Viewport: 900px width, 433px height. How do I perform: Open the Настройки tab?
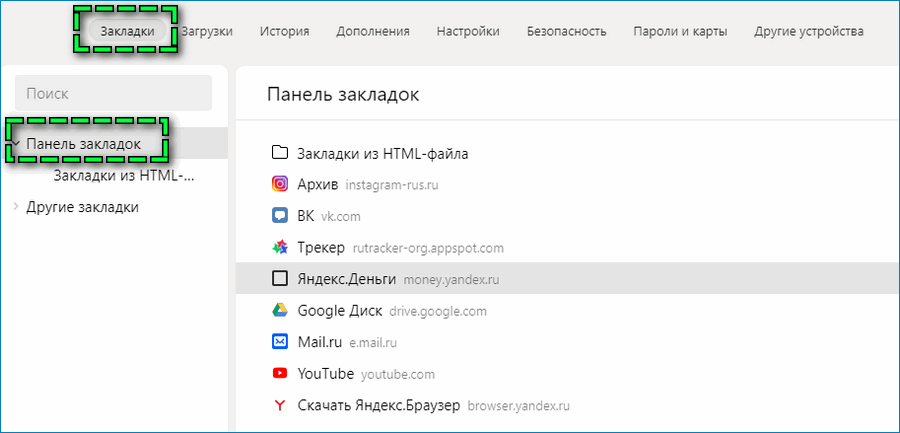[468, 31]
